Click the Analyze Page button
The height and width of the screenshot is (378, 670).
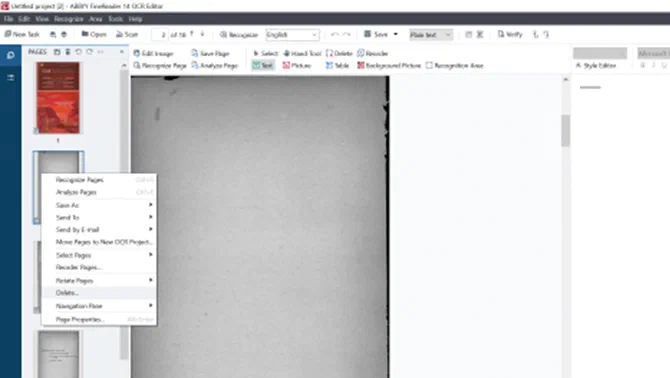(215, 65)
